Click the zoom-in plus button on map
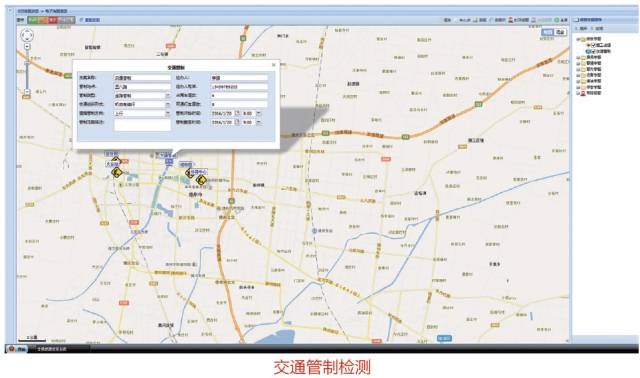The width and height of the screenshot is (640, 378). 27,47
